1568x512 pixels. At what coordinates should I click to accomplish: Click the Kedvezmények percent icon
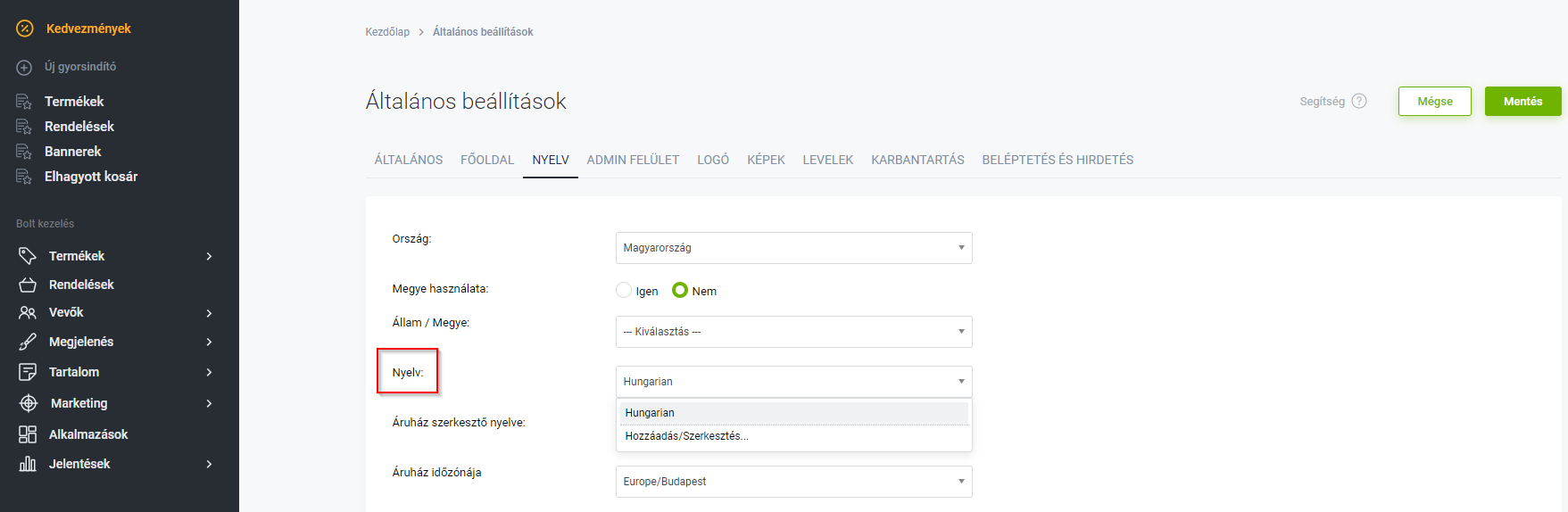(x=25, y=29)
